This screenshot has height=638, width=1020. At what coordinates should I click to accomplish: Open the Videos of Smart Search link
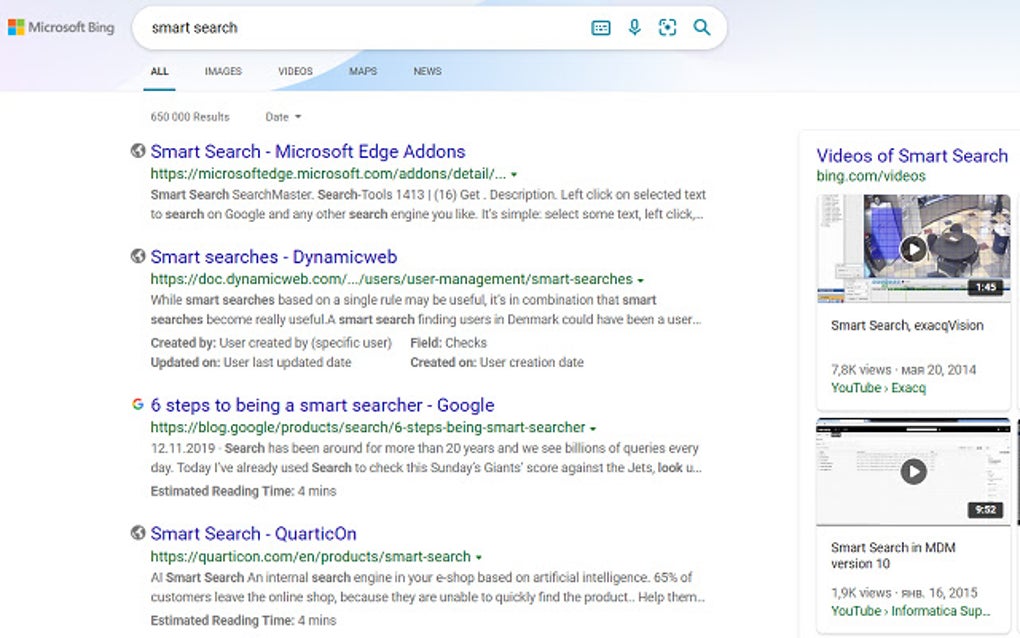912,156
